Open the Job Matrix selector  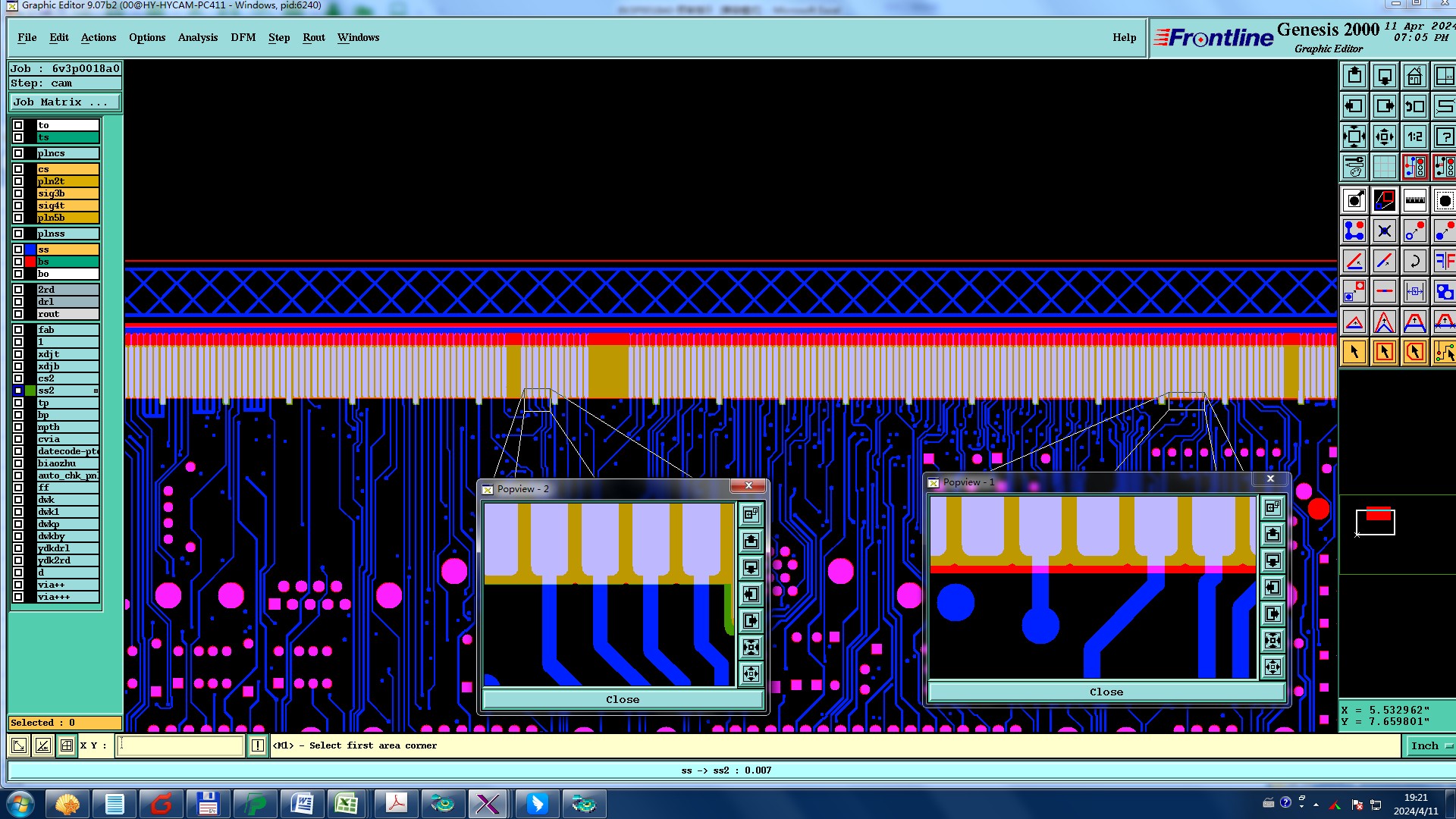[x=64, y=102]
